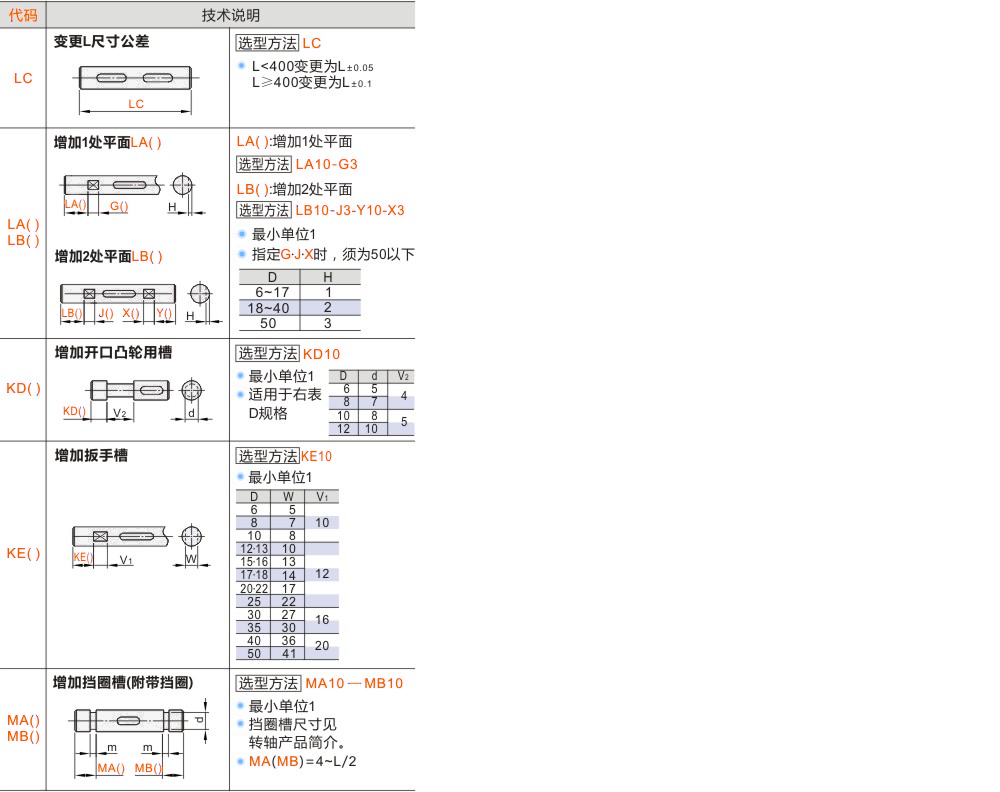The image size is (1000, 792).
Task: Click the LB10-J3-Y10-X3 selection example
Action: 350,210
